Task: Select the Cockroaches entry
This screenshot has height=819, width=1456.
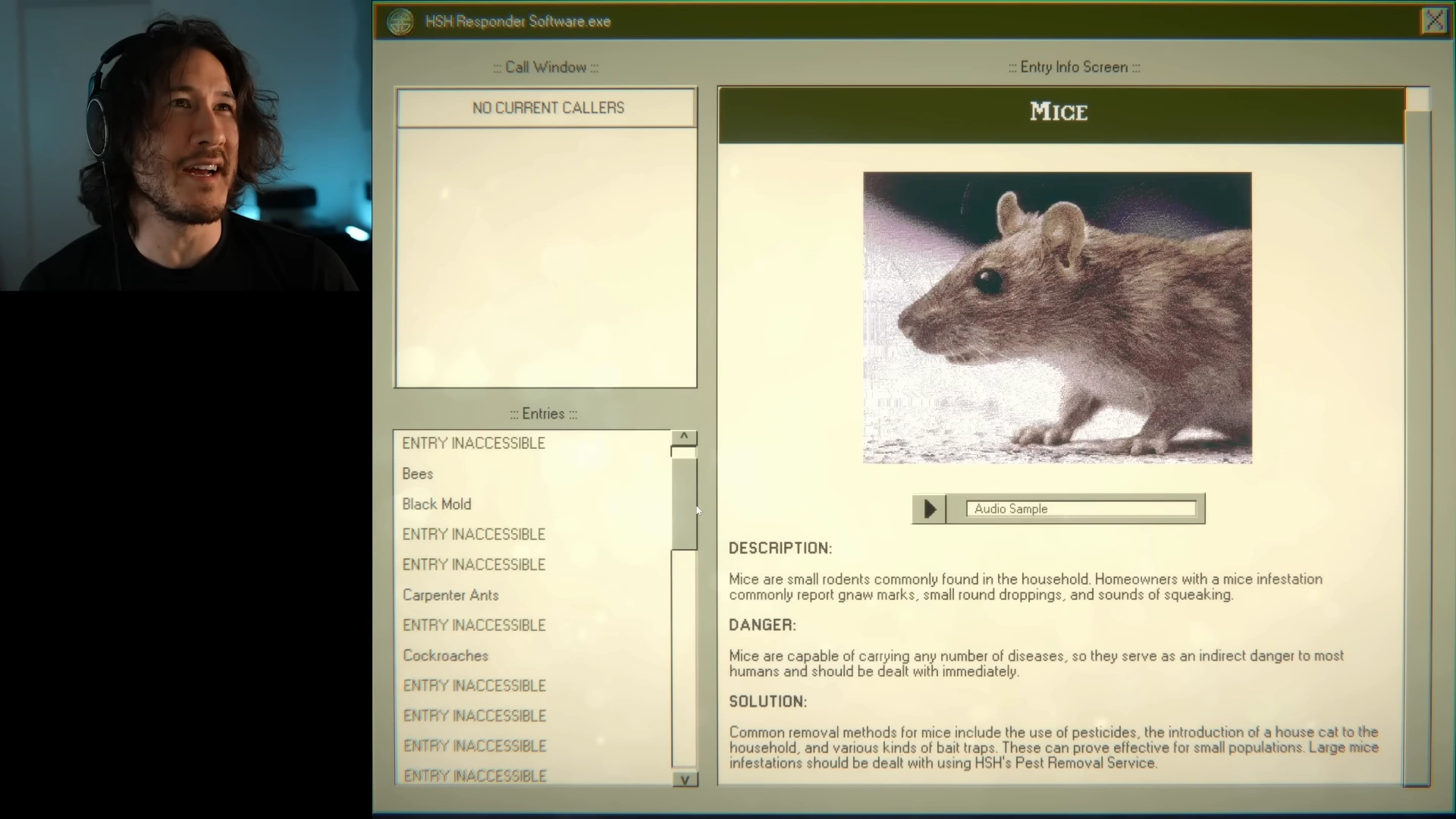Action: click(445, 656)
